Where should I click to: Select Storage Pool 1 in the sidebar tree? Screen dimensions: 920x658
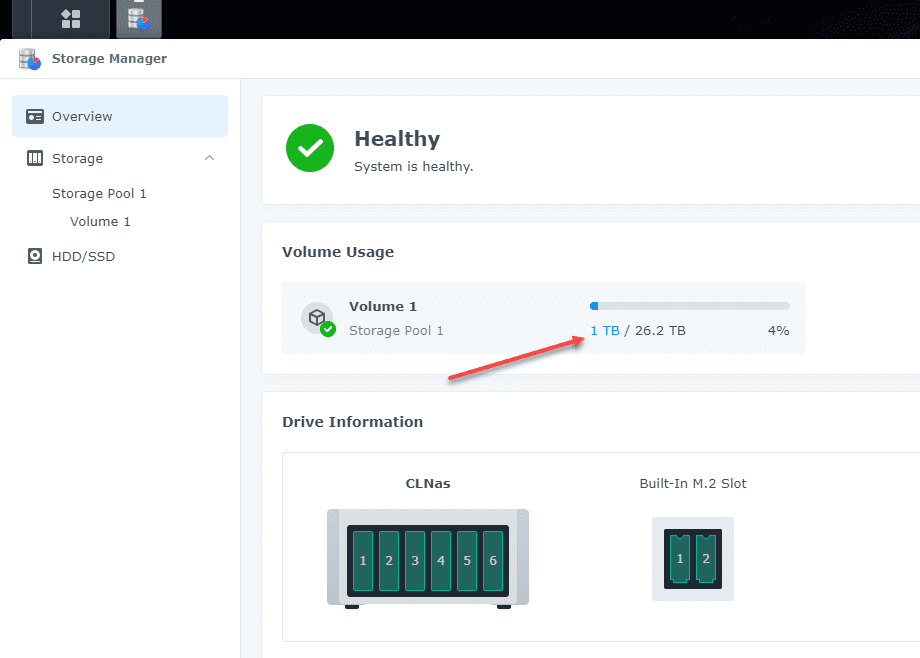click(98, 193)
